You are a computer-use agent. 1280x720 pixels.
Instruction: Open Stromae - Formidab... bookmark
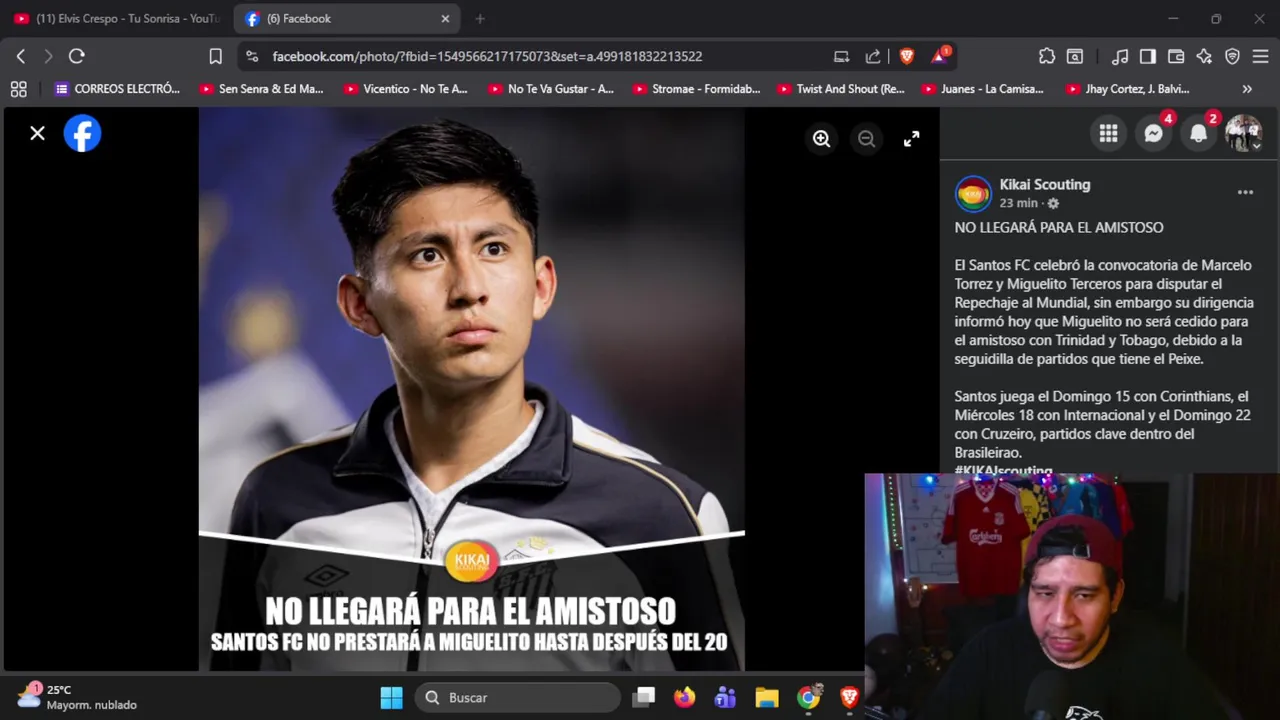(695, 89)
